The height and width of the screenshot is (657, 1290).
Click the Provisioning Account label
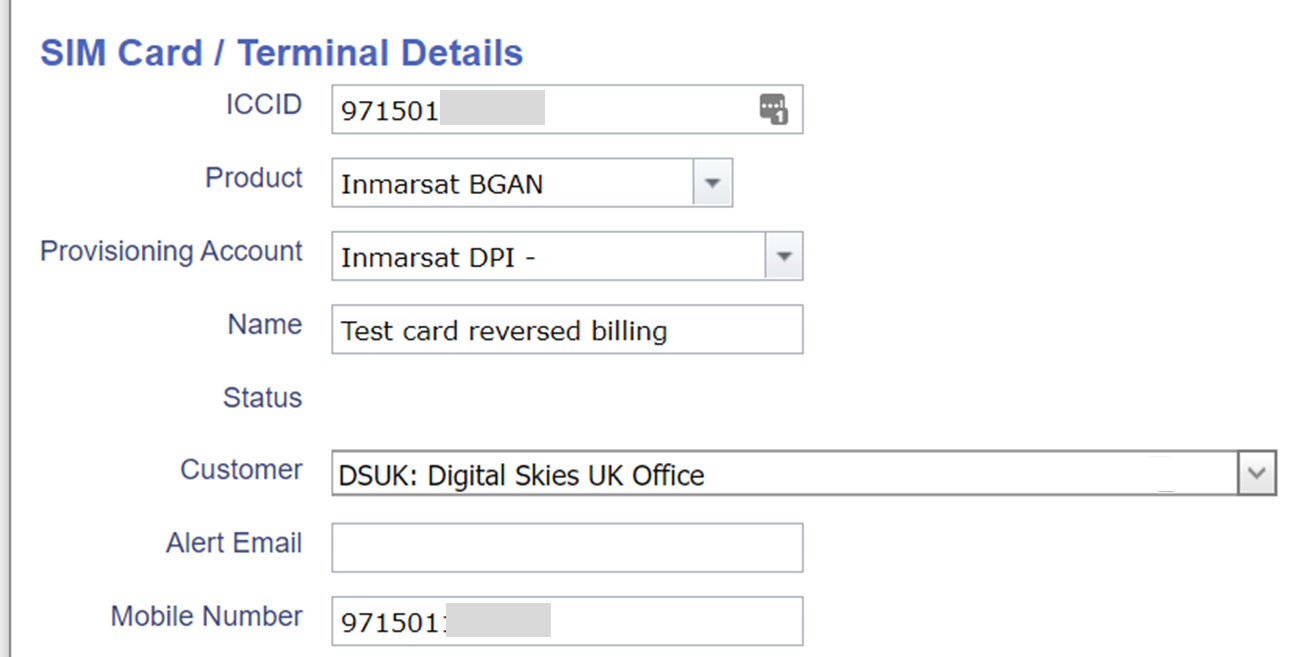(171, 251)
